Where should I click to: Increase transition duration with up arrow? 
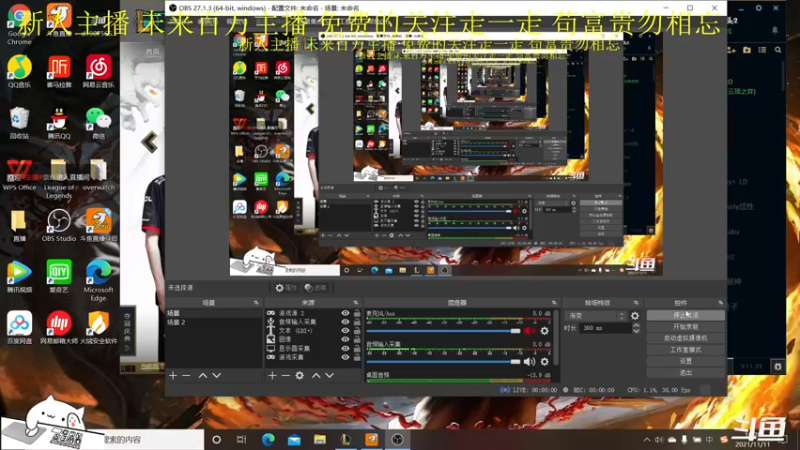(x=636, y=325)
